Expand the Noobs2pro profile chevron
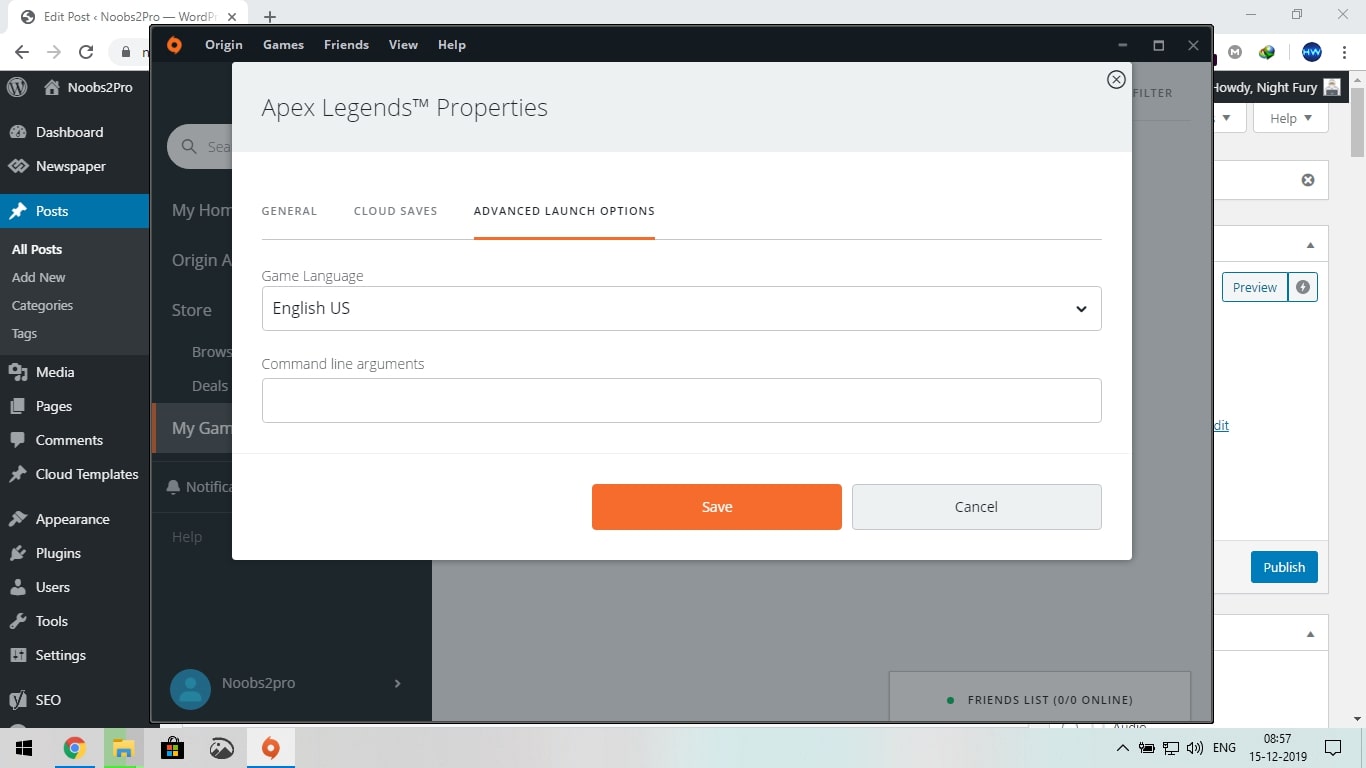The height and width of the screenshot is (768, 1366). point(397,683)
